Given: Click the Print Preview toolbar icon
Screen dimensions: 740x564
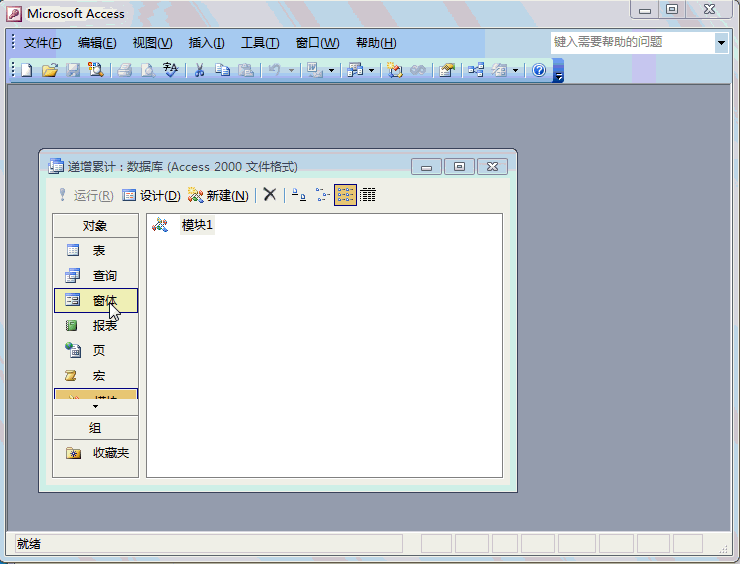Looking at the screenshot, I should click(148, 70).
